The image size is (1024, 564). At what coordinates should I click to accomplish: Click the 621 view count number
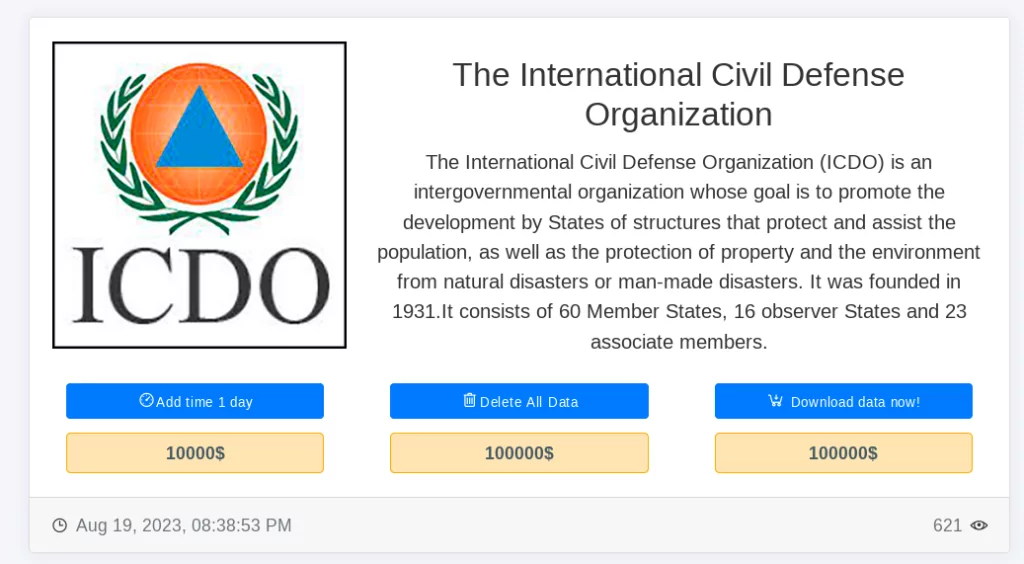point(947,525)
